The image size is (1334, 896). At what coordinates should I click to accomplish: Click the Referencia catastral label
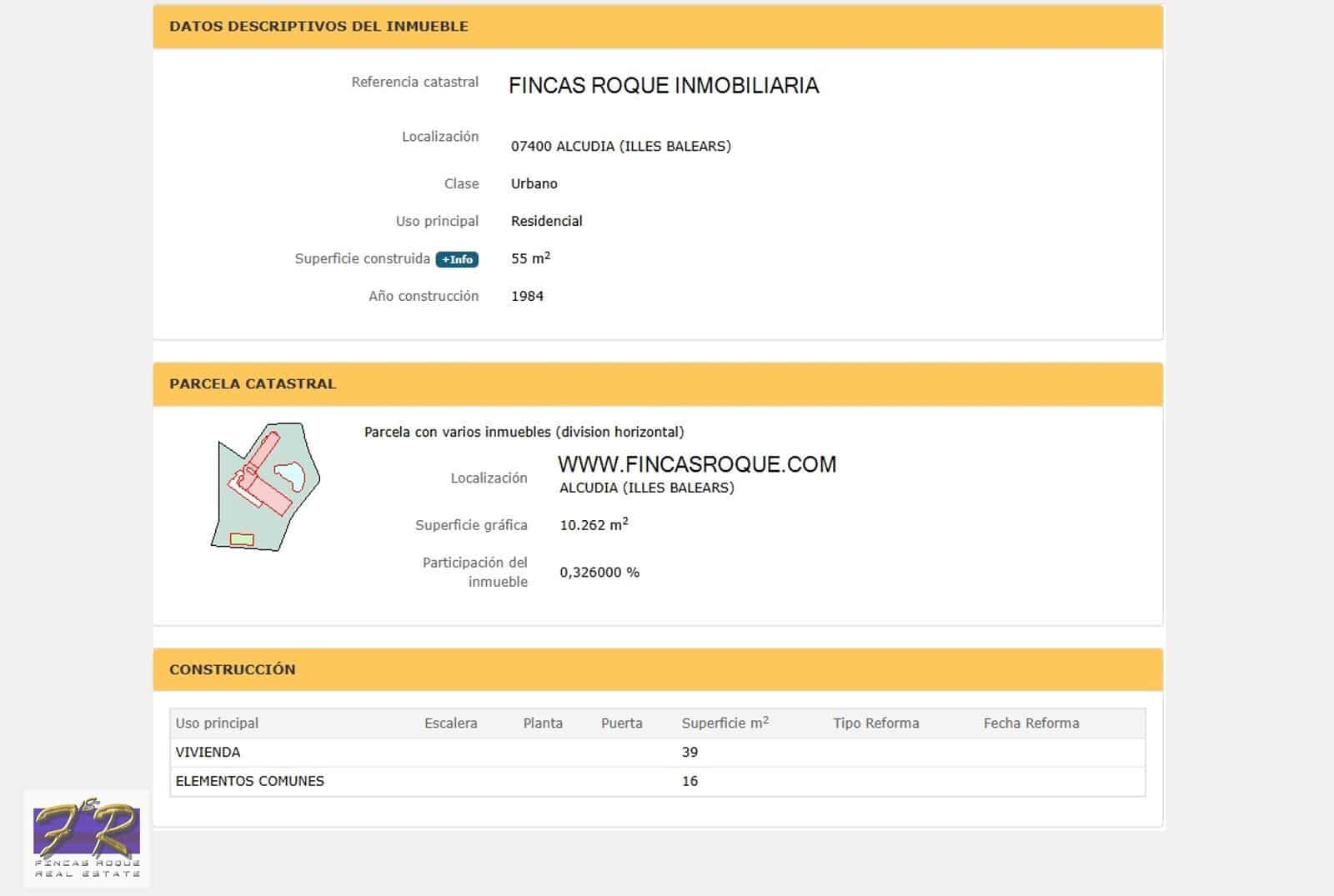tap(415, 82)
